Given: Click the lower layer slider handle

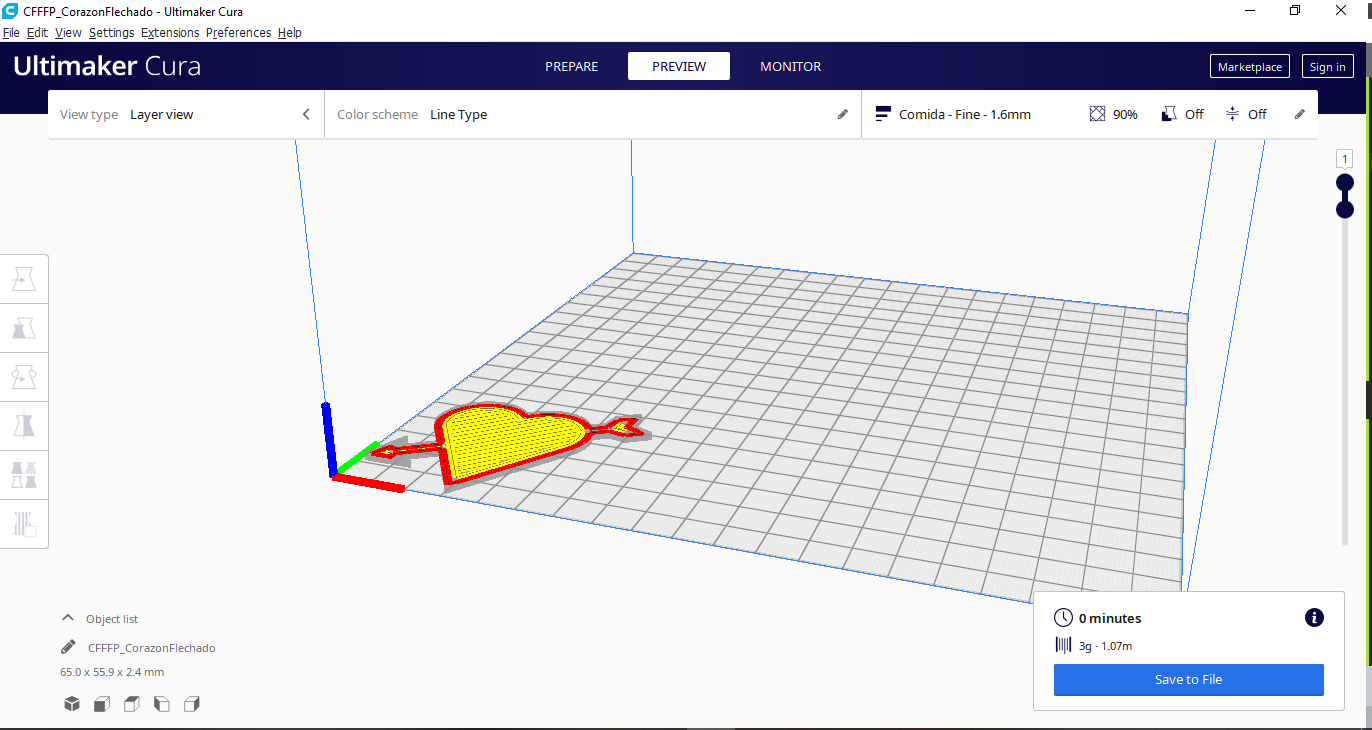Looking at the screenshot, I should pos(1345,209).
